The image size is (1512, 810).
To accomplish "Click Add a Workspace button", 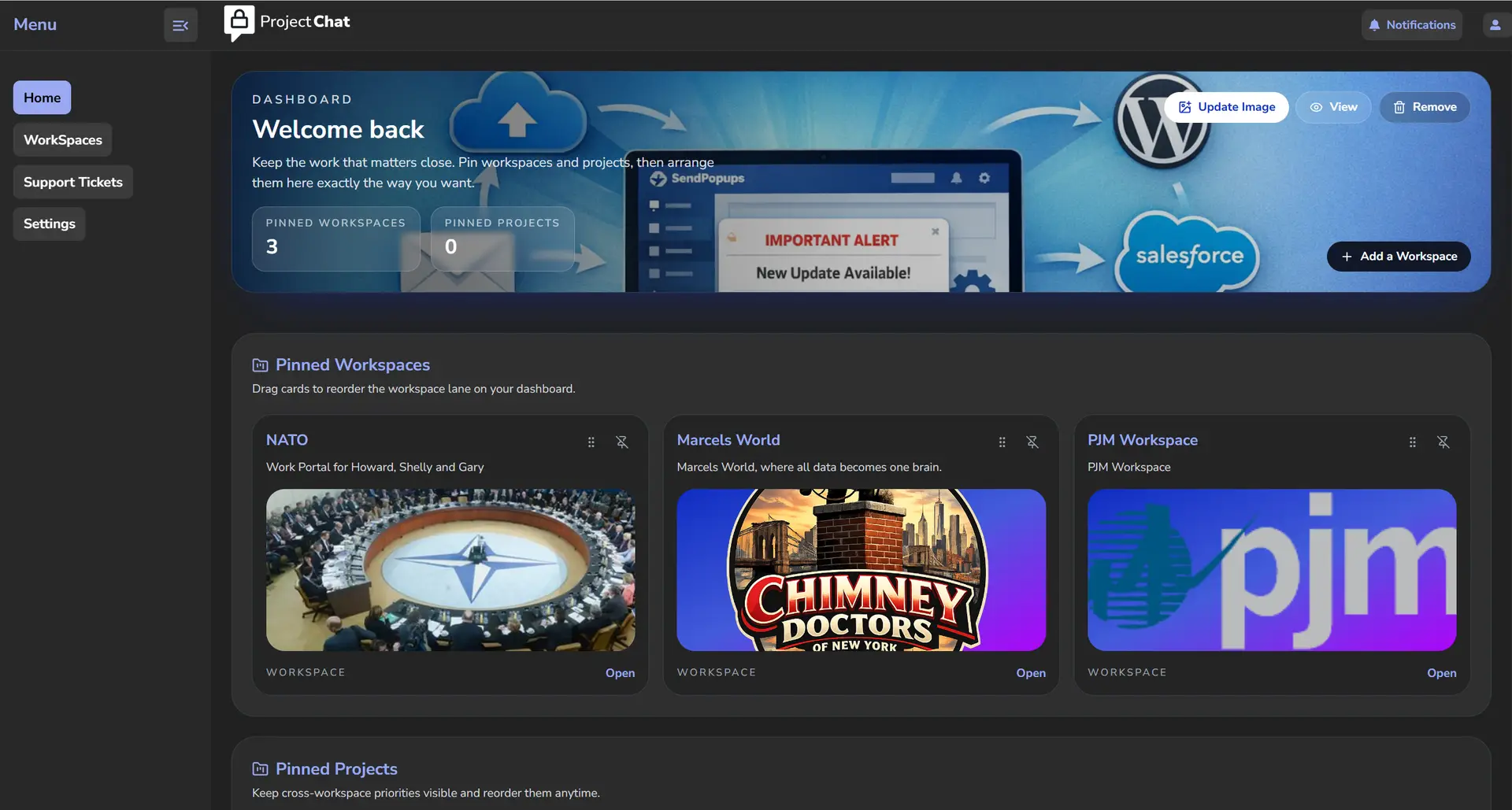I will click(x=1399, y=257).
